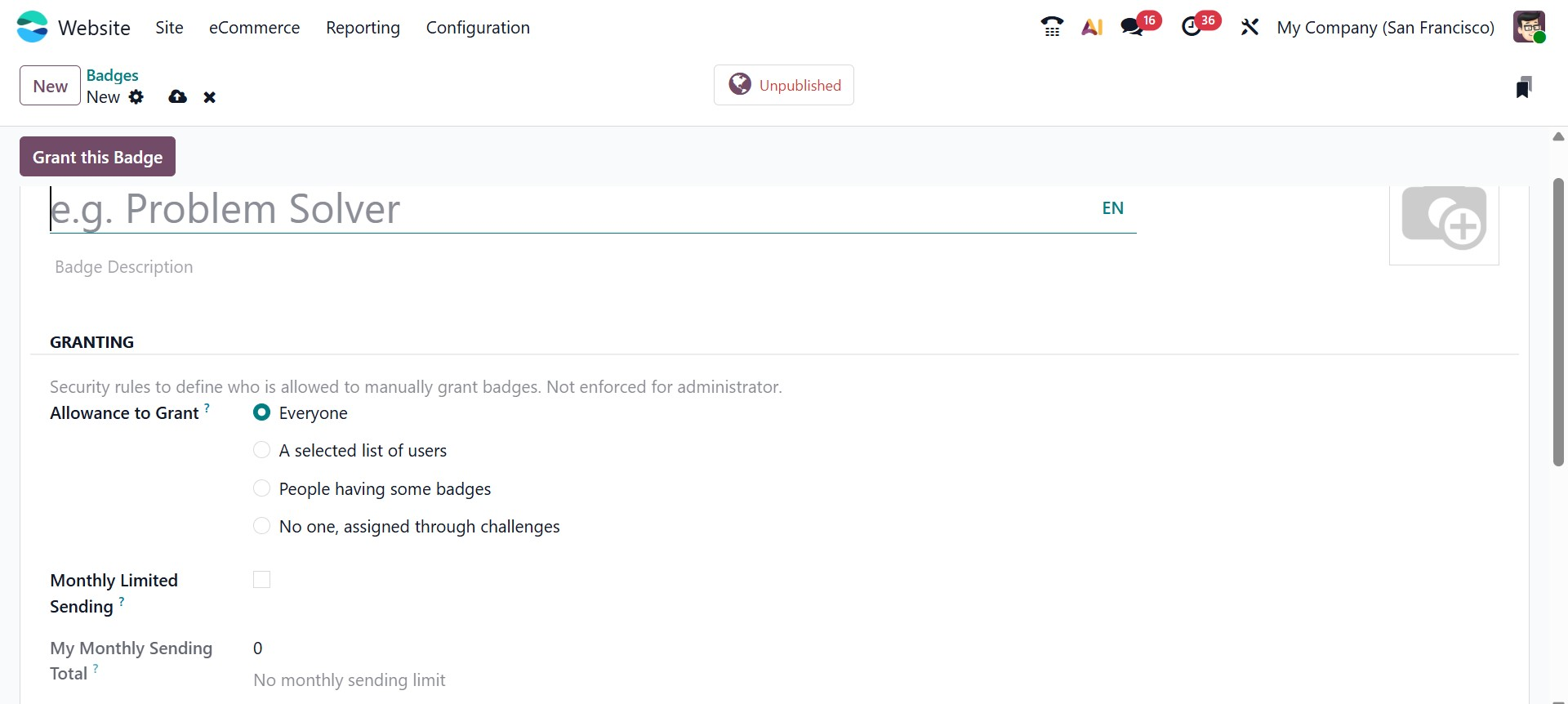This screenshot has width=1568, height=704.
Task: Enable Monthly Limited Sending checkbox
Action: point(262,580)
